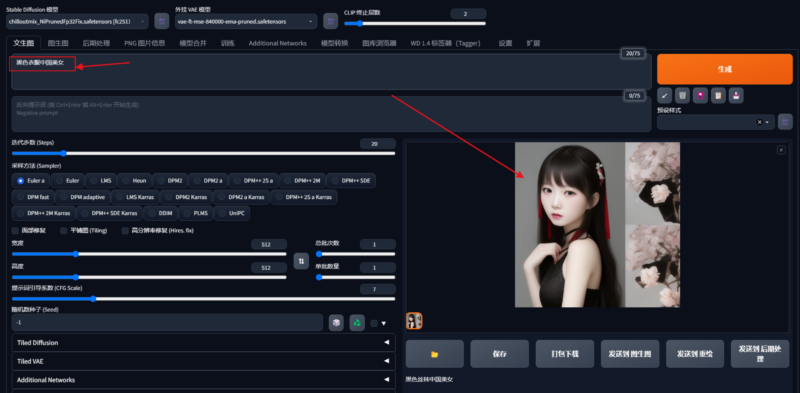Screen dimensions: 800x393
Task: Reuse last seed with the recycle icon
Action: point(357,323)
